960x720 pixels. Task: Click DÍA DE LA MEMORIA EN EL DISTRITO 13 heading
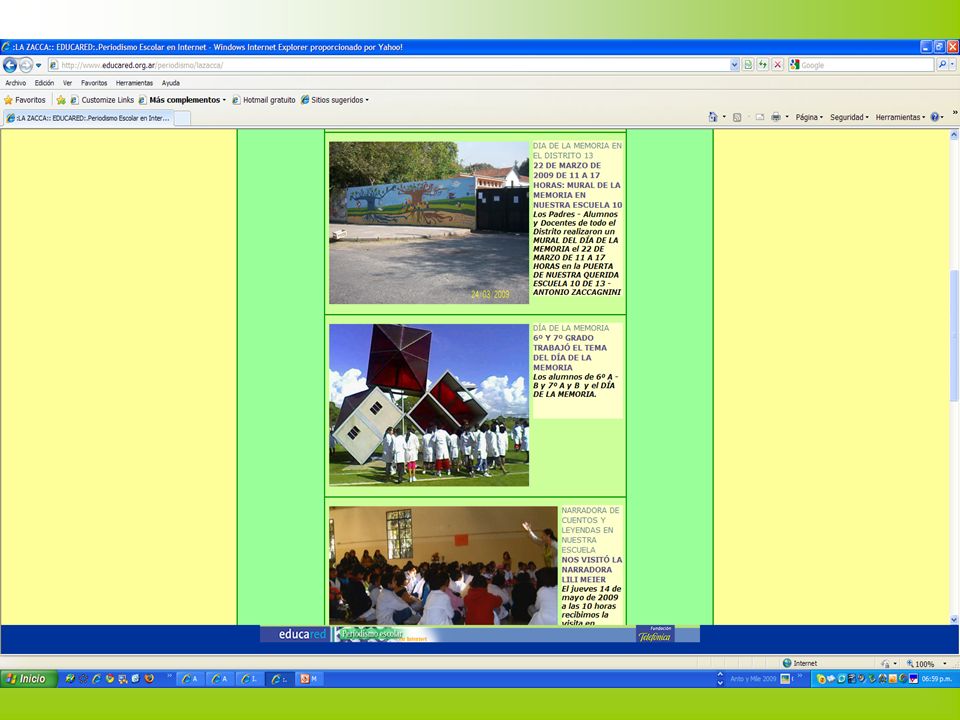pos(577,151)
